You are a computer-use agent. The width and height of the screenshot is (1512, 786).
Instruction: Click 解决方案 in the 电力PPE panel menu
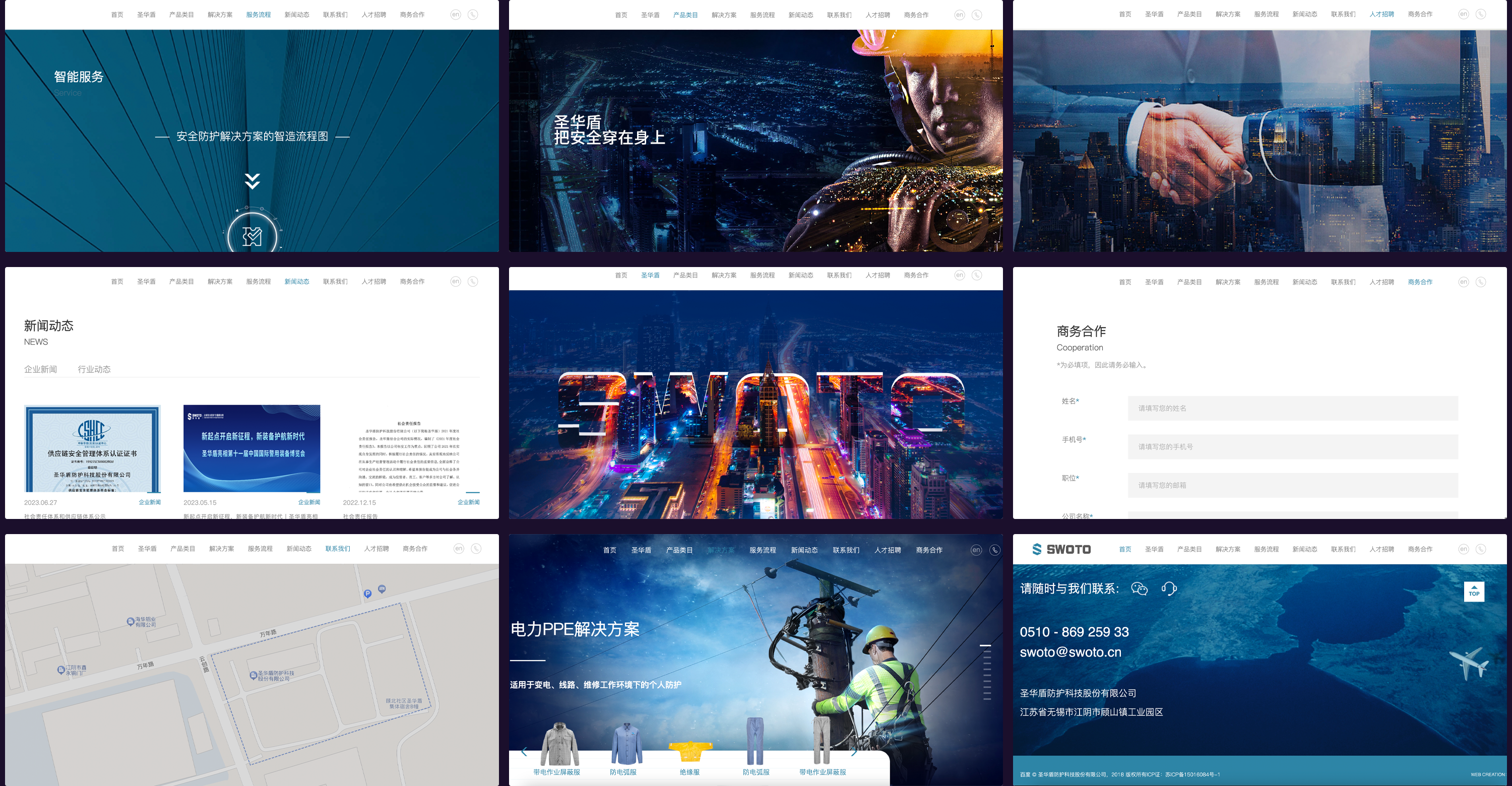720,550
